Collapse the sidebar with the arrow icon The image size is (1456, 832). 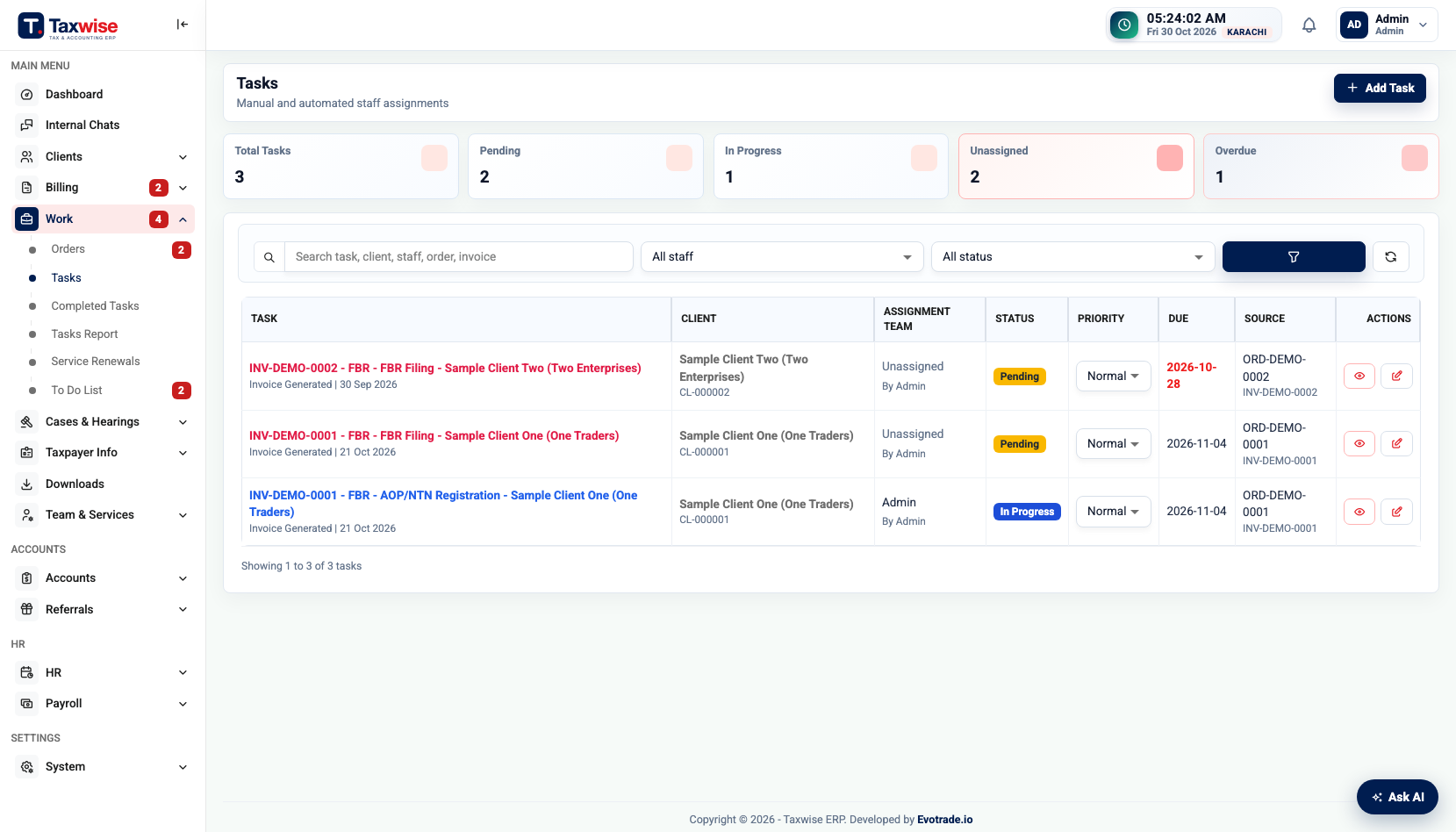(x=183, y=25)
